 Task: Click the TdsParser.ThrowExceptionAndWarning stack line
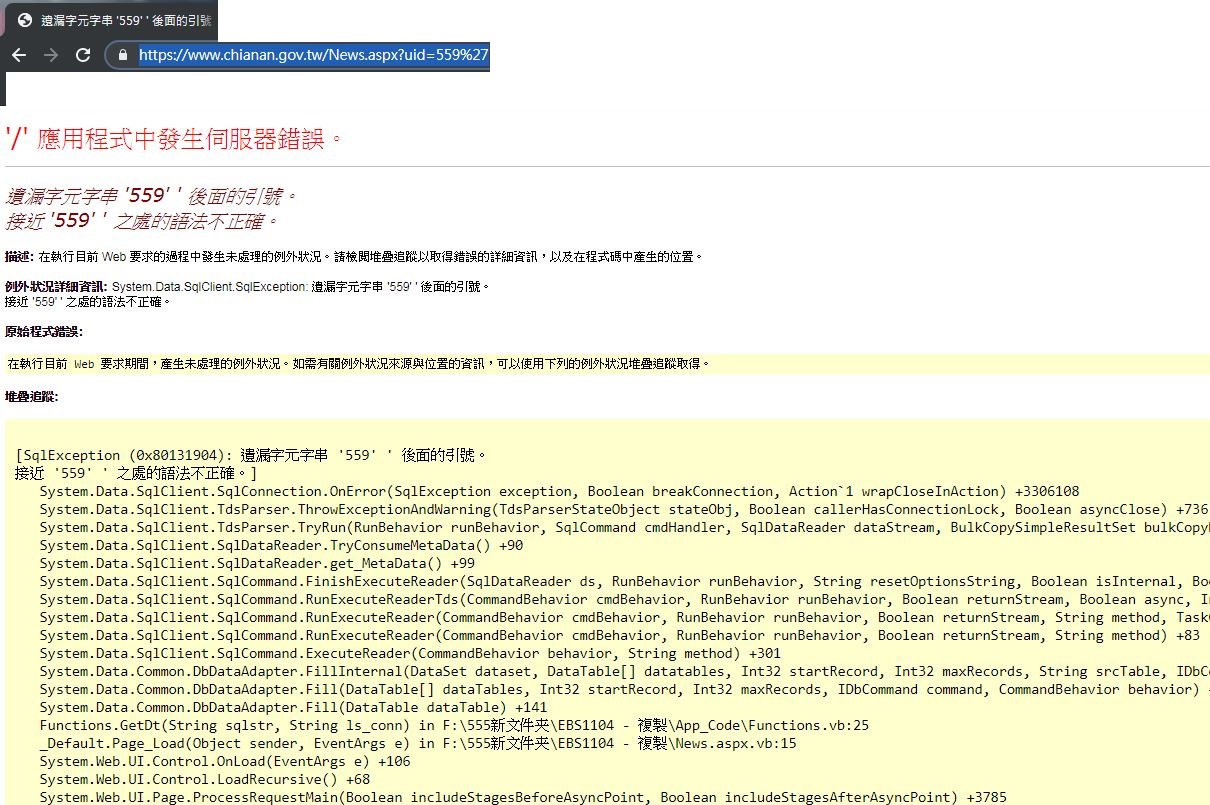[x=624, y=509]
